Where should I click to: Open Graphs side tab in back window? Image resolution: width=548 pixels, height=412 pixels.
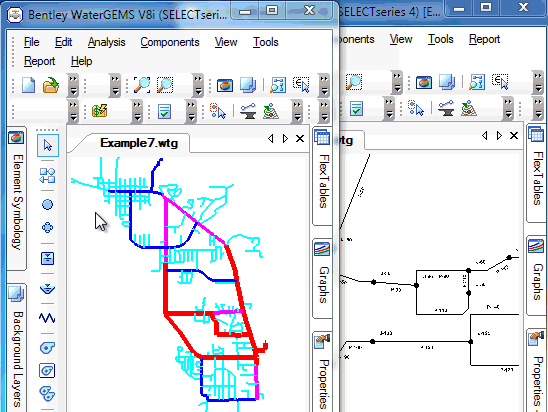[x=537, y=275]
